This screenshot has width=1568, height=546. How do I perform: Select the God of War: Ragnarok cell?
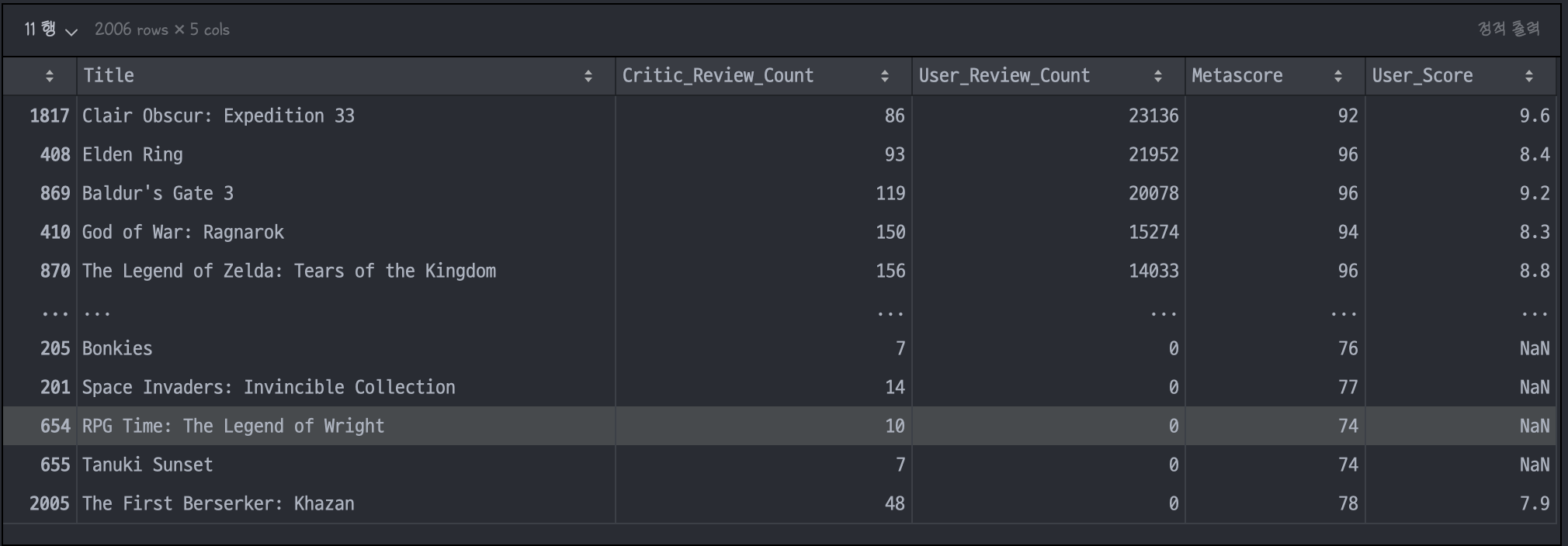[346, 232]
